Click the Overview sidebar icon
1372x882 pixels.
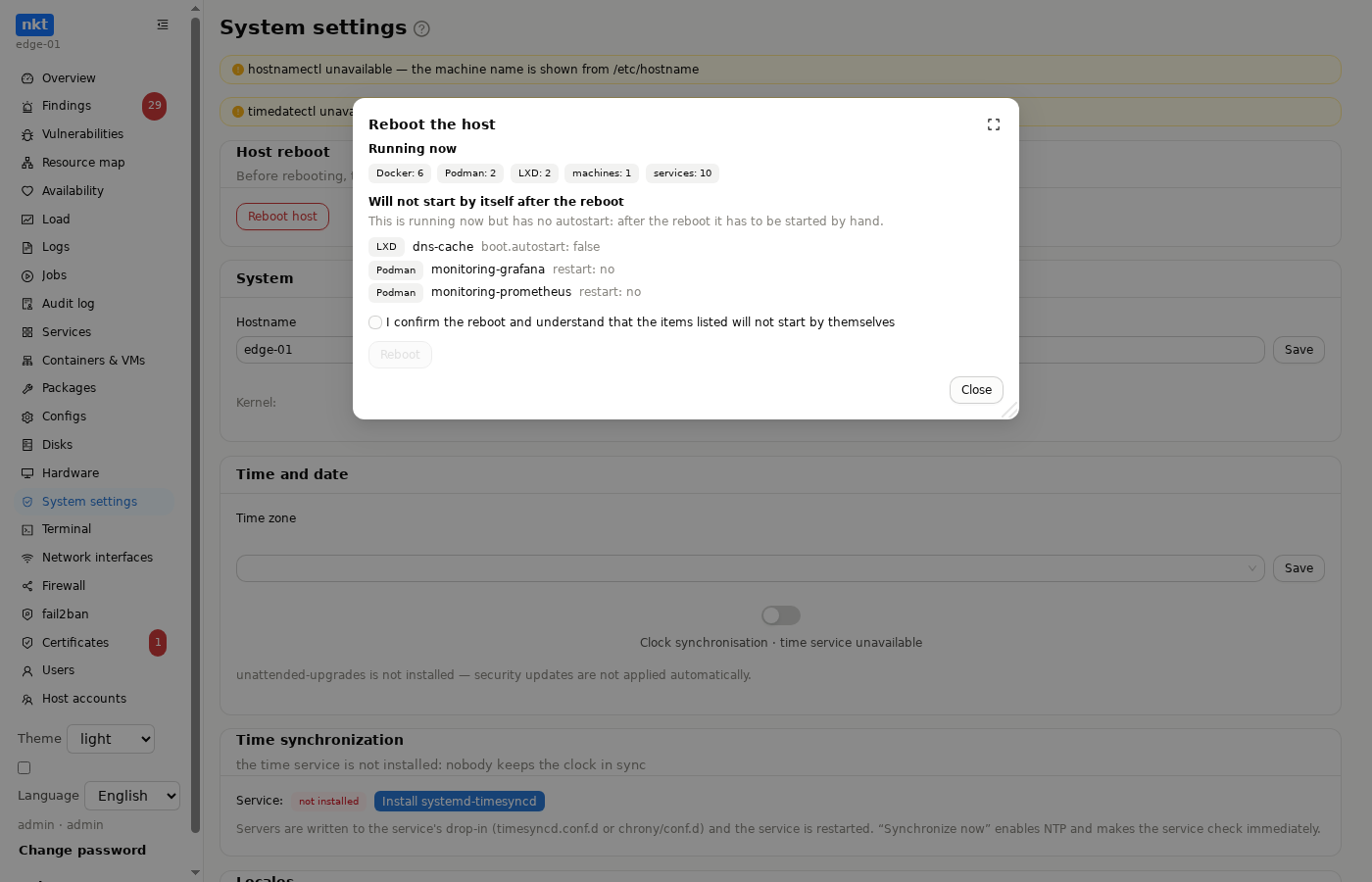[27, 78]
